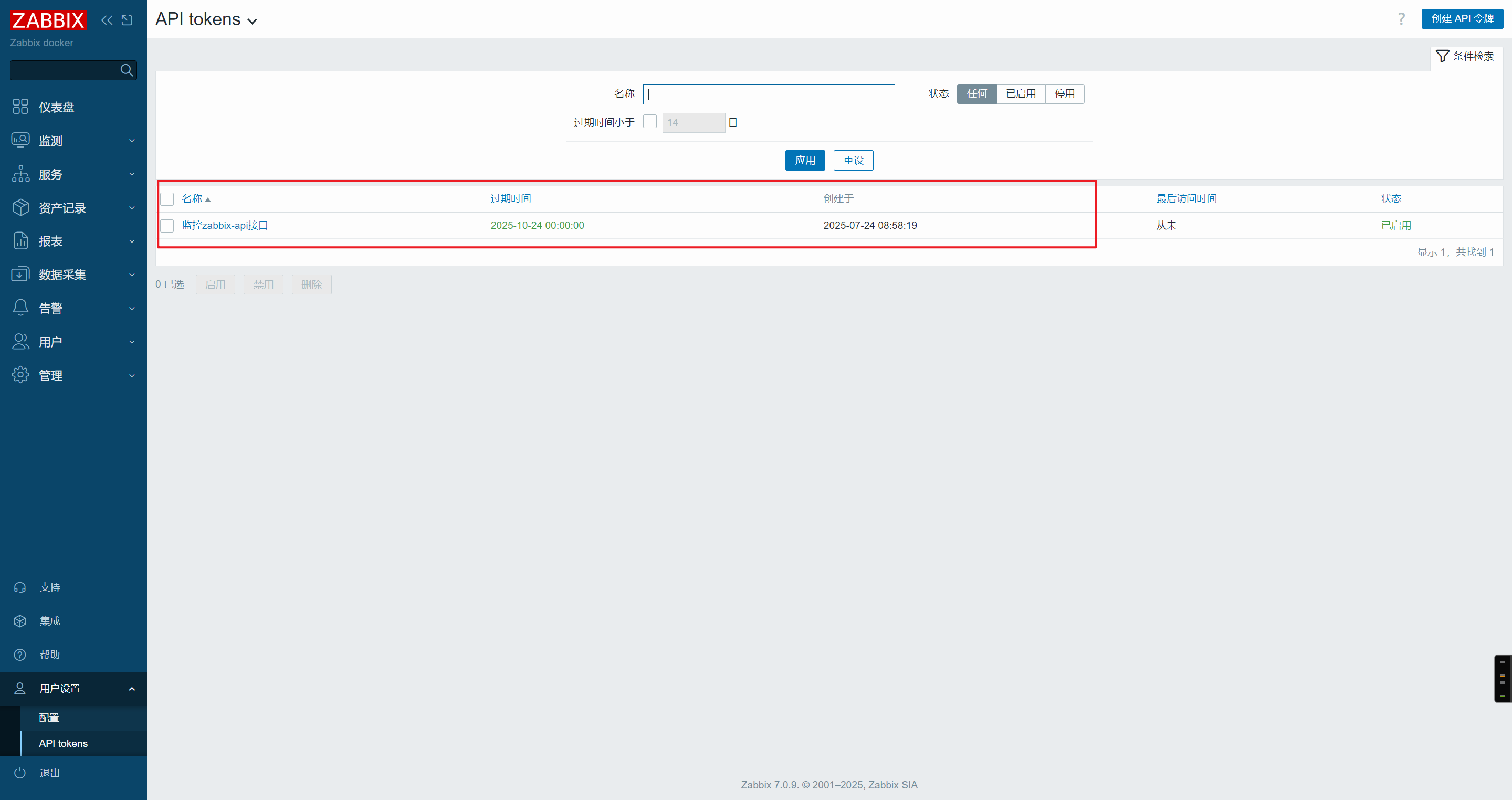This screenshot has width=1512, height=800.
Task: Open the 监控zabbix-api接口 token link
Action: pos(225,225)
